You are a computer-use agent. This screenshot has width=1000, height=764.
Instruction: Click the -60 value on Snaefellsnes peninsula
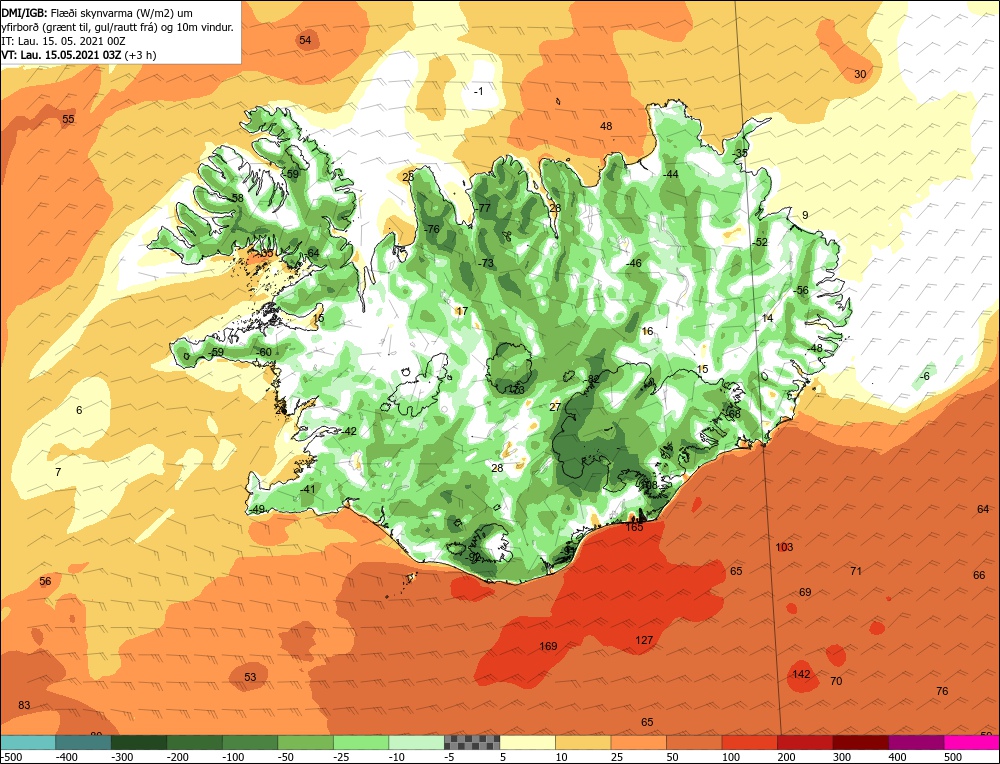tap(263, 352)
